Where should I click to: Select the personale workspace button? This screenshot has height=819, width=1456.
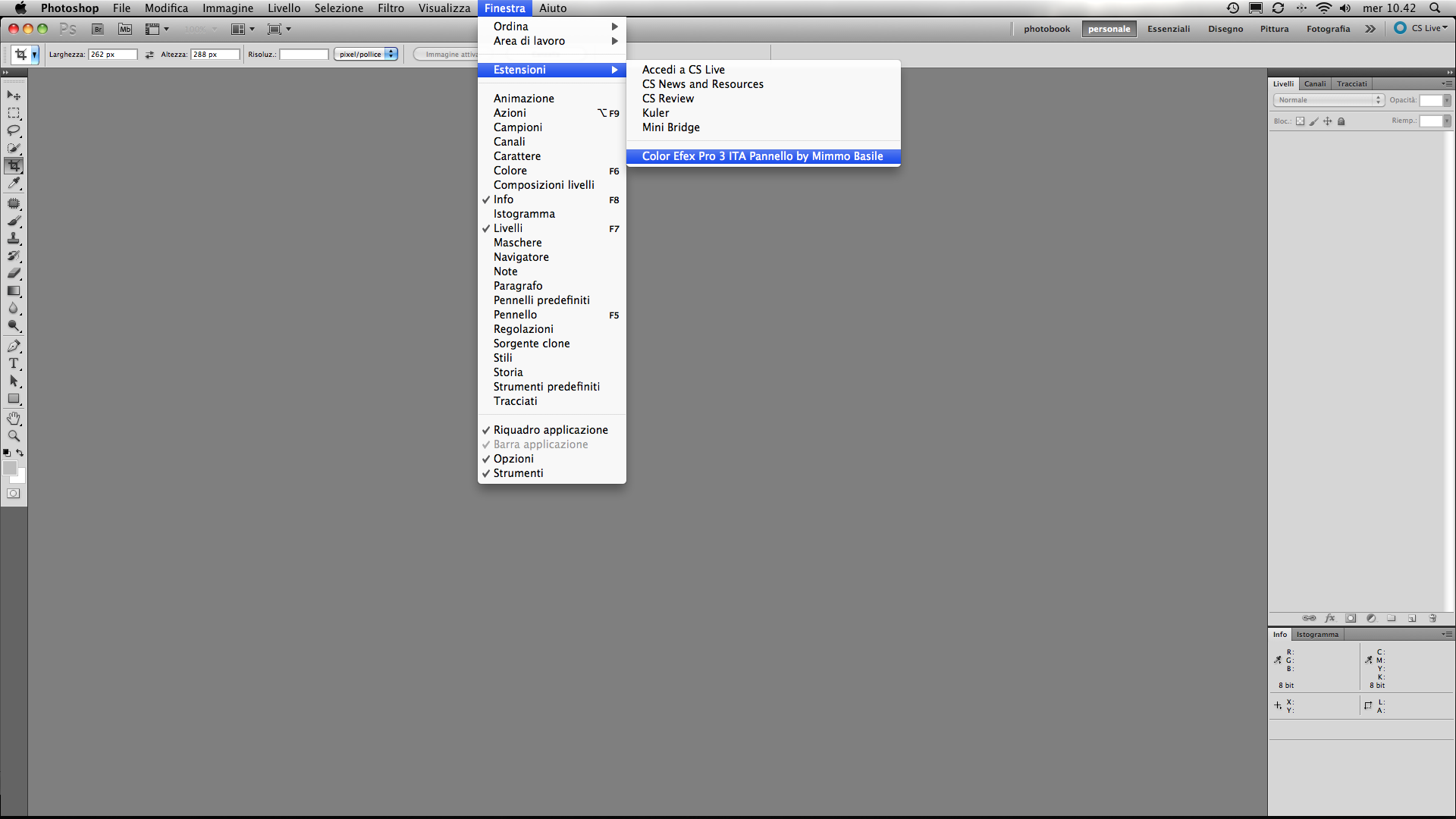[x=1109, y=29]
